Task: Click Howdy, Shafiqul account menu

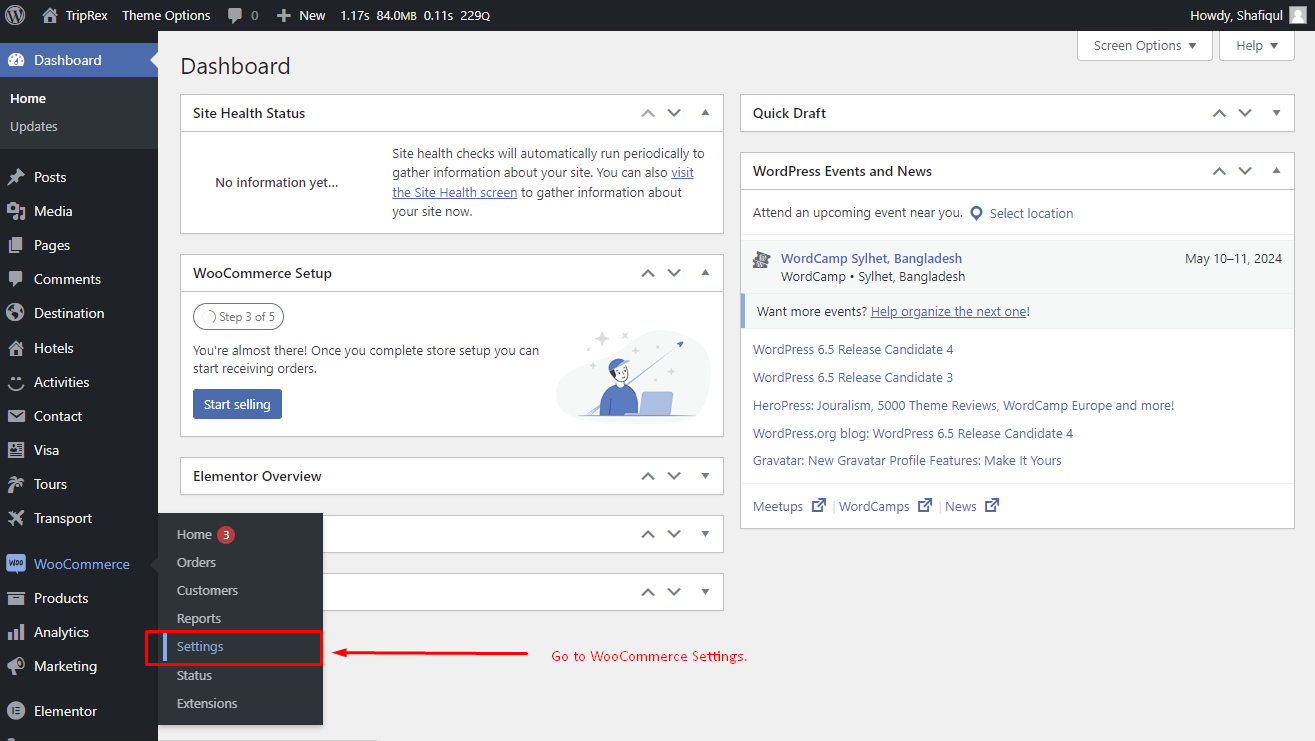Action: tap(1248, 15)
